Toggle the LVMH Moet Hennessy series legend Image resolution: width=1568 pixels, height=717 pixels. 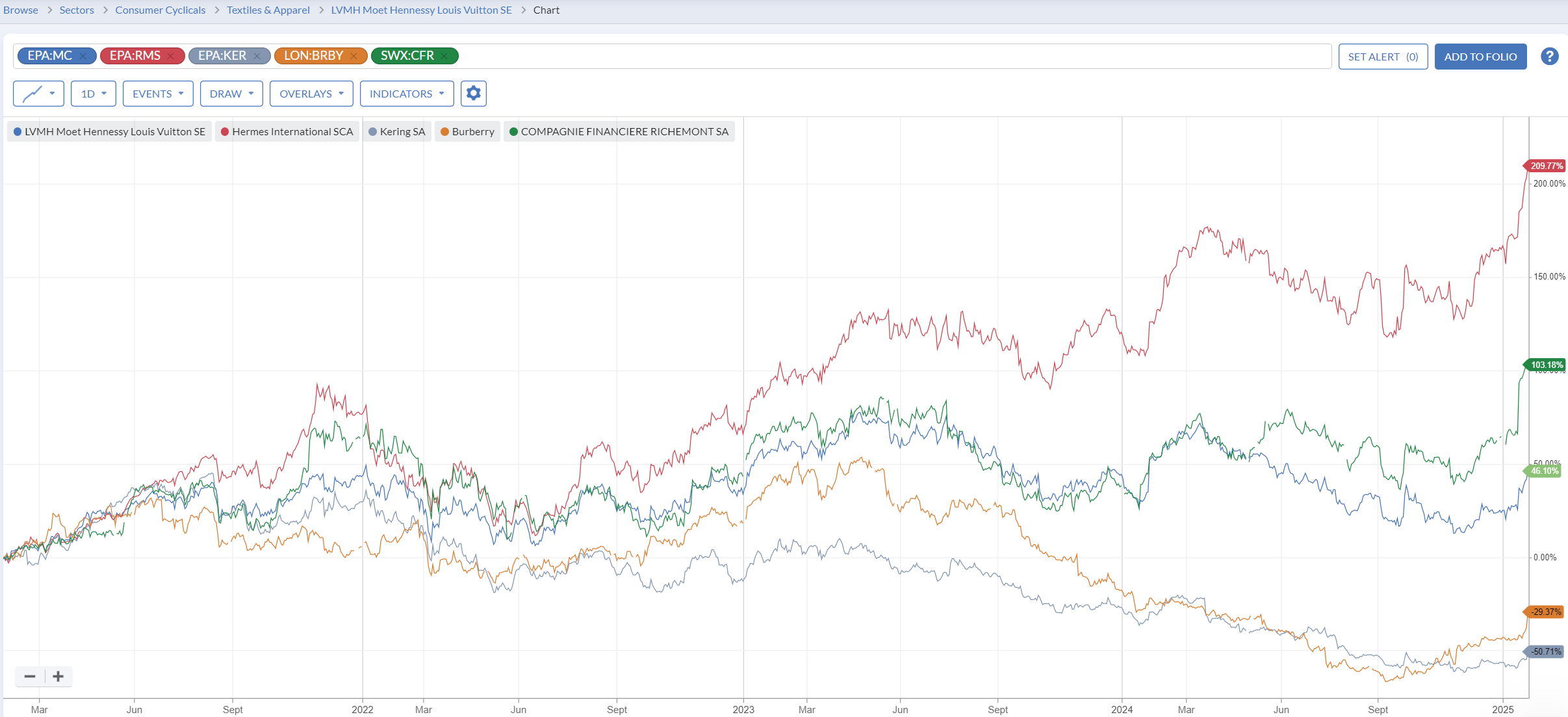click(x=109, y=131)
